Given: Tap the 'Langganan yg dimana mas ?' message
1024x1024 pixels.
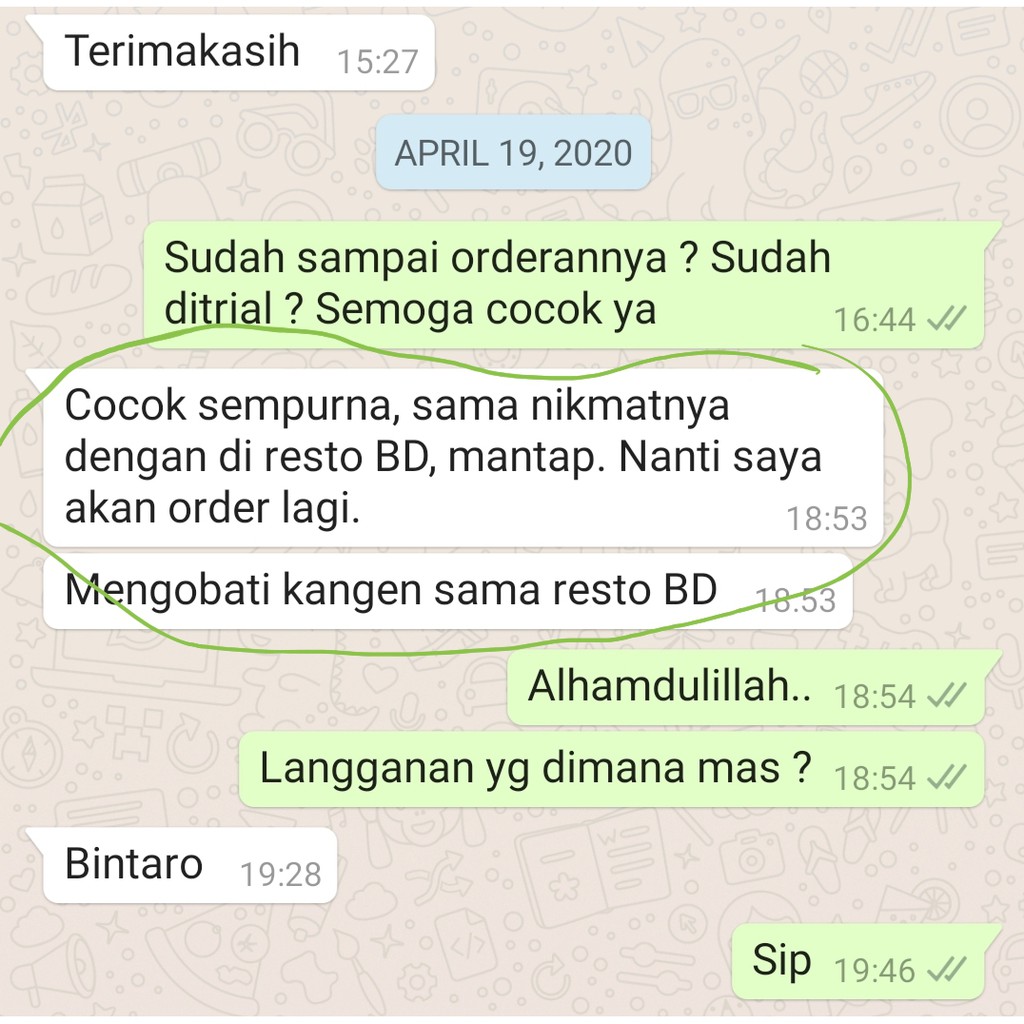Looking at the screenshot, I should click(x=611, y=770).
